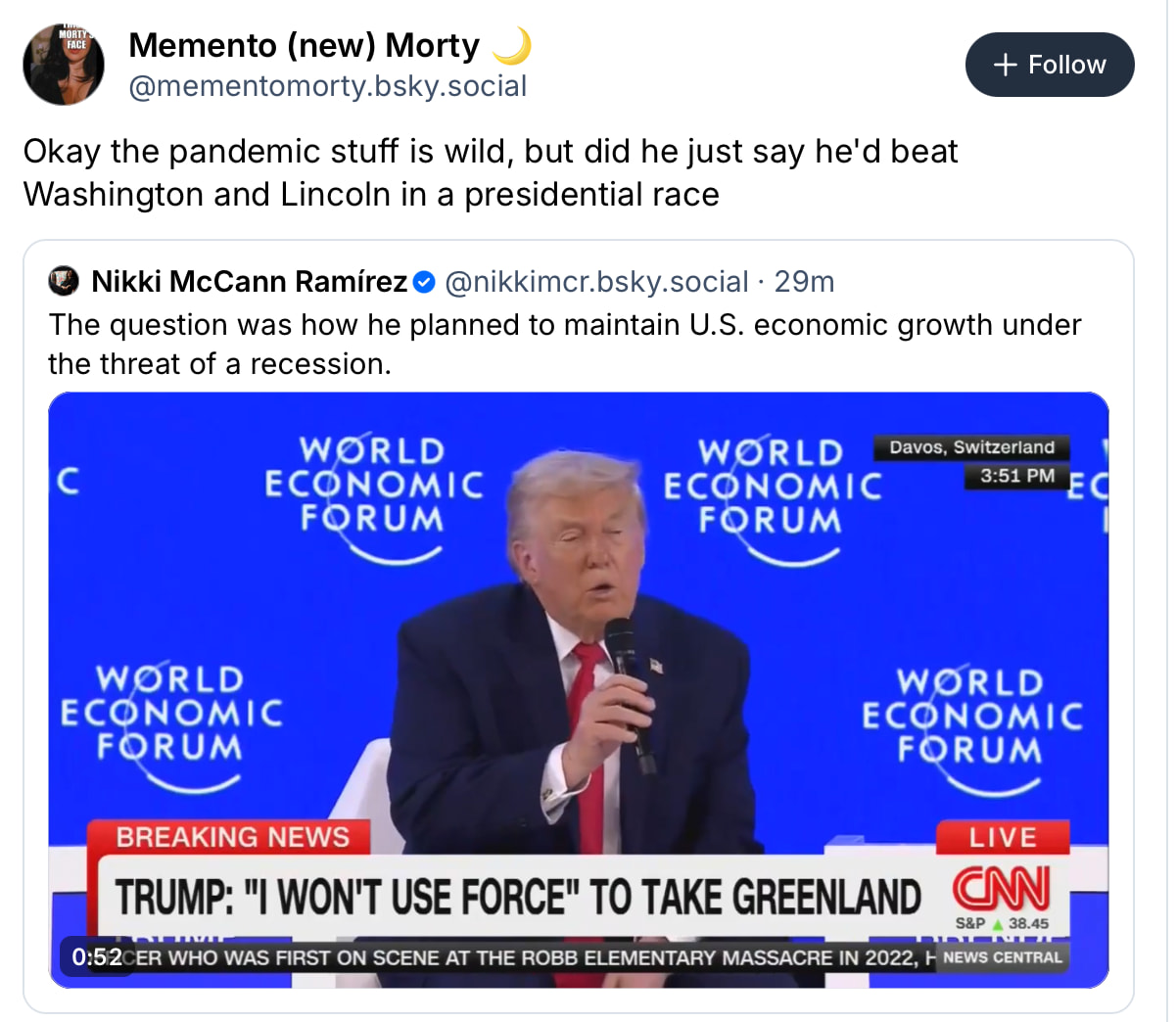
Task: Open the 29m timestamp link
Action: (x=804, y=282)
